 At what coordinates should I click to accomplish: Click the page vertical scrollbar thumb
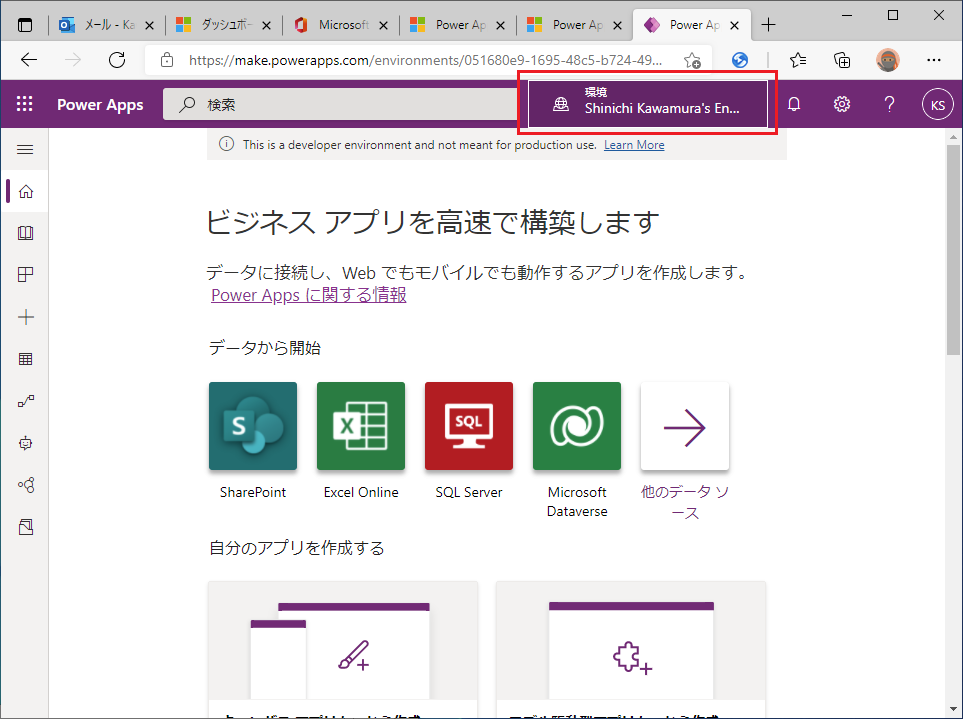[953, 250]
